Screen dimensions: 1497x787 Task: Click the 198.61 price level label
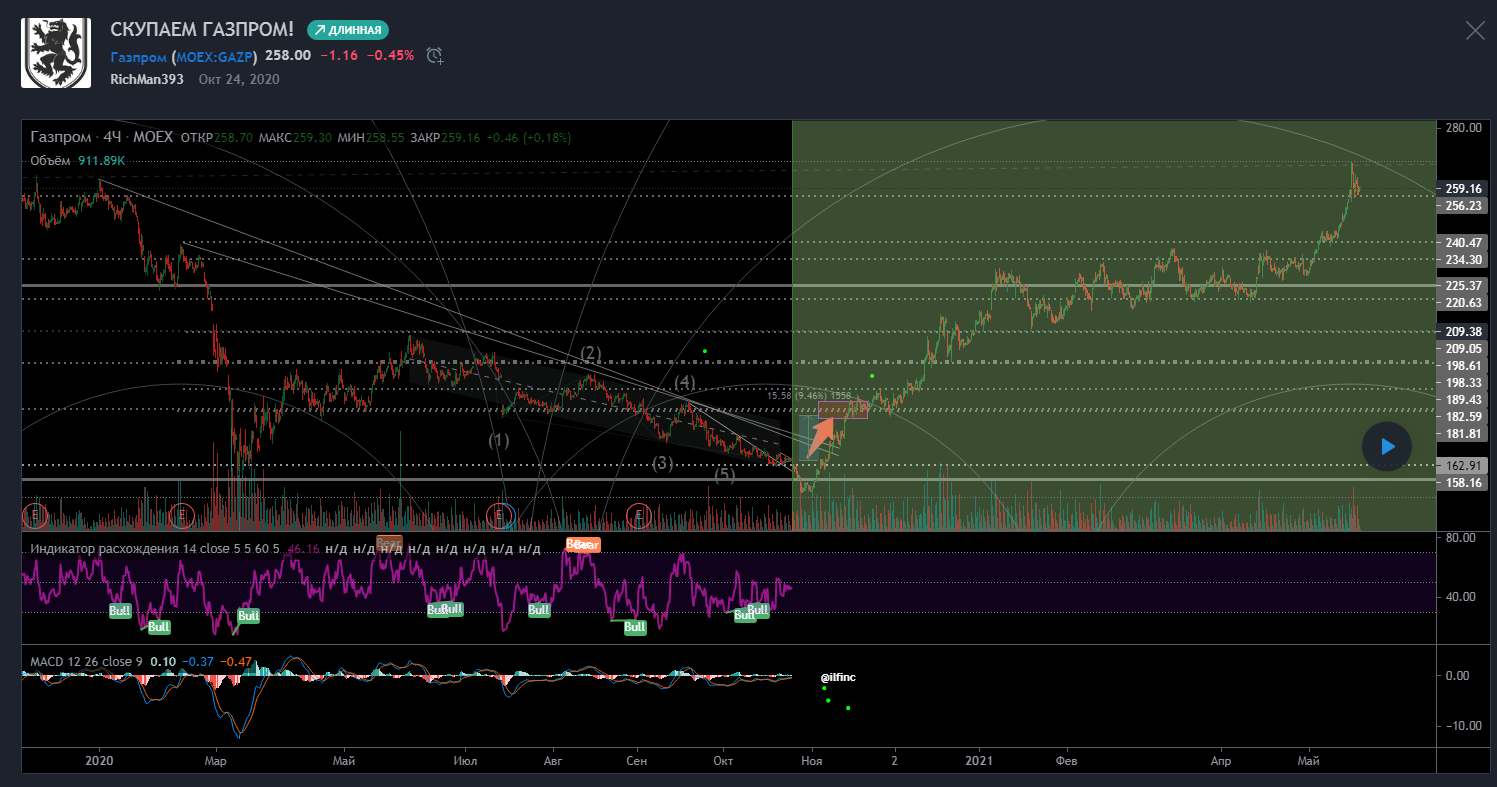1463,366
